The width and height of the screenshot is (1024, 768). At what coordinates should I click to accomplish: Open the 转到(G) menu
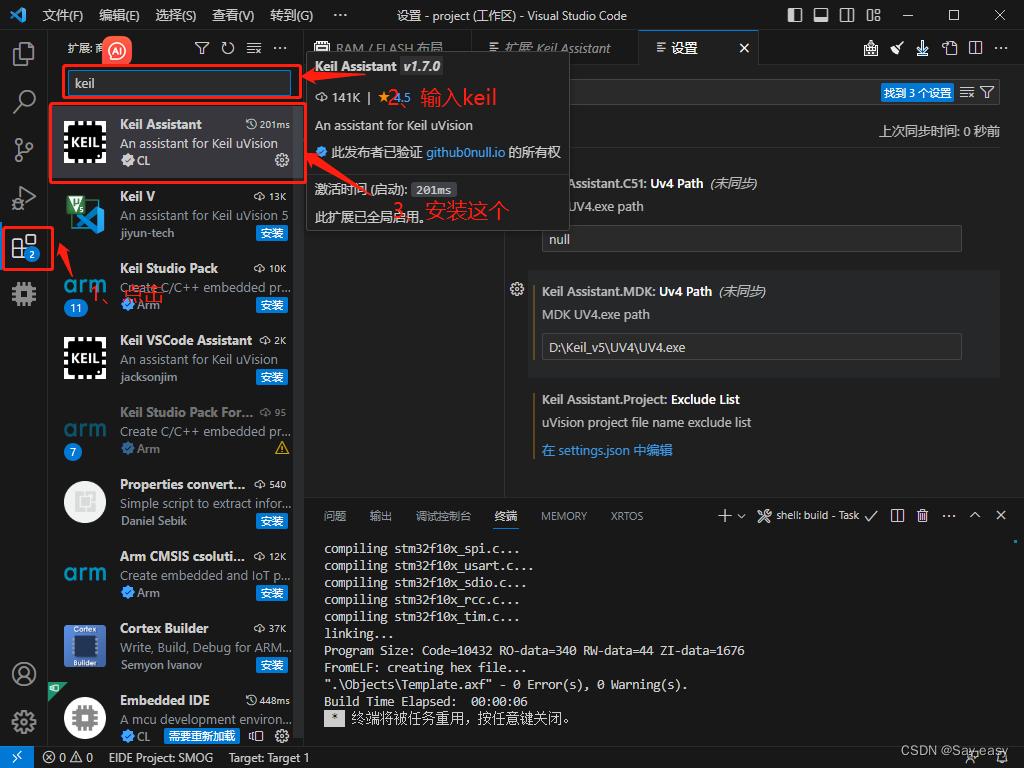point(291,16)
